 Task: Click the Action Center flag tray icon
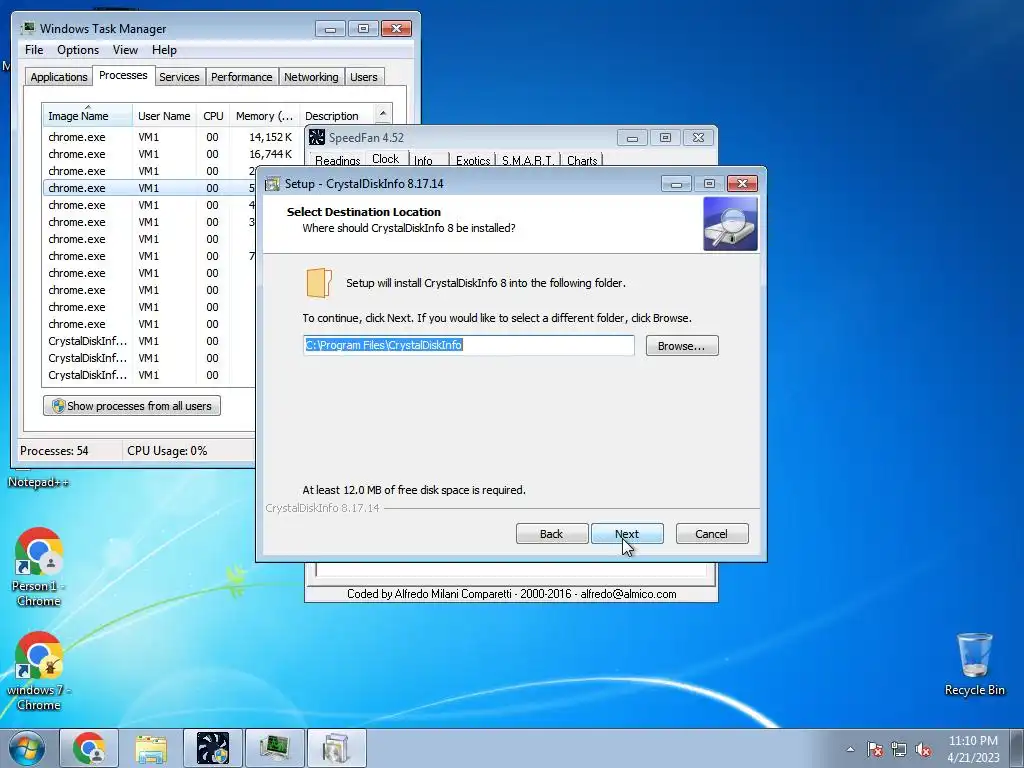coord(875,749)
